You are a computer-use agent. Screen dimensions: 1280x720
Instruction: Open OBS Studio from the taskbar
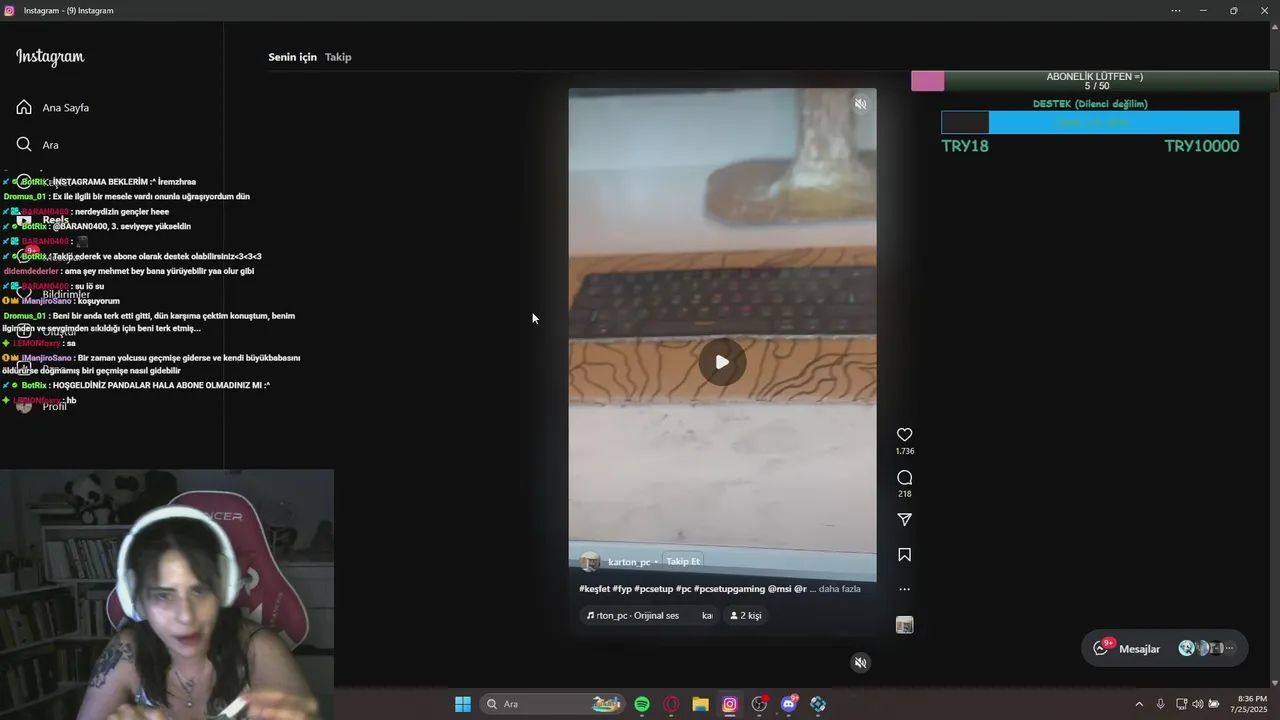pos(759,704)
